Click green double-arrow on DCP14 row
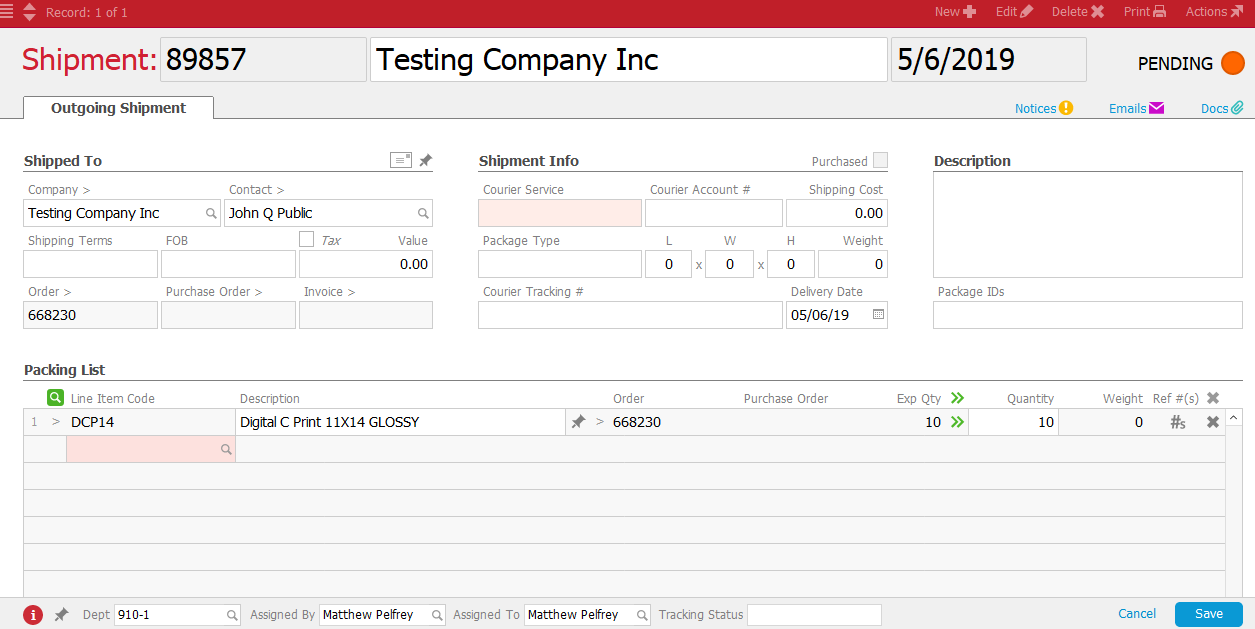Screen dimensions: 1255x629 click(957, 422)
